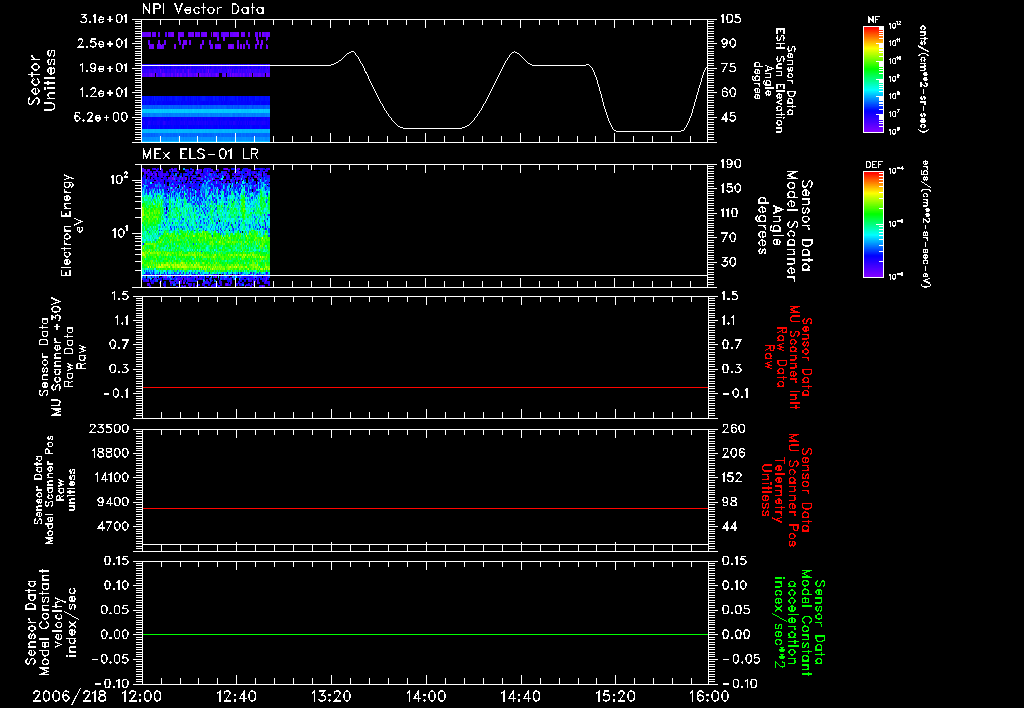Click the red line in MU Scanner +30V panel
This screenshot has width=1024, height=708.
(425, 387)
